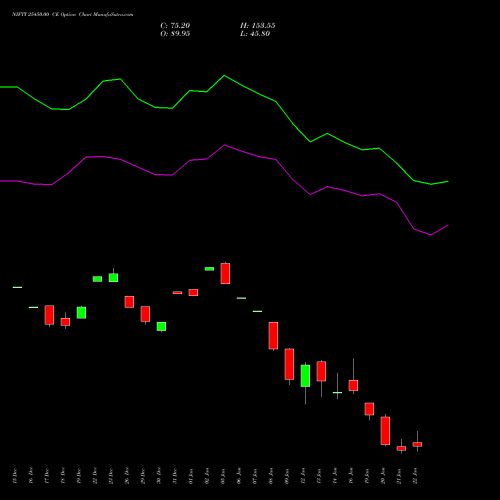Select the open value O: 89.95
This screenshot has width=500, height=500.
click(175, 34)
